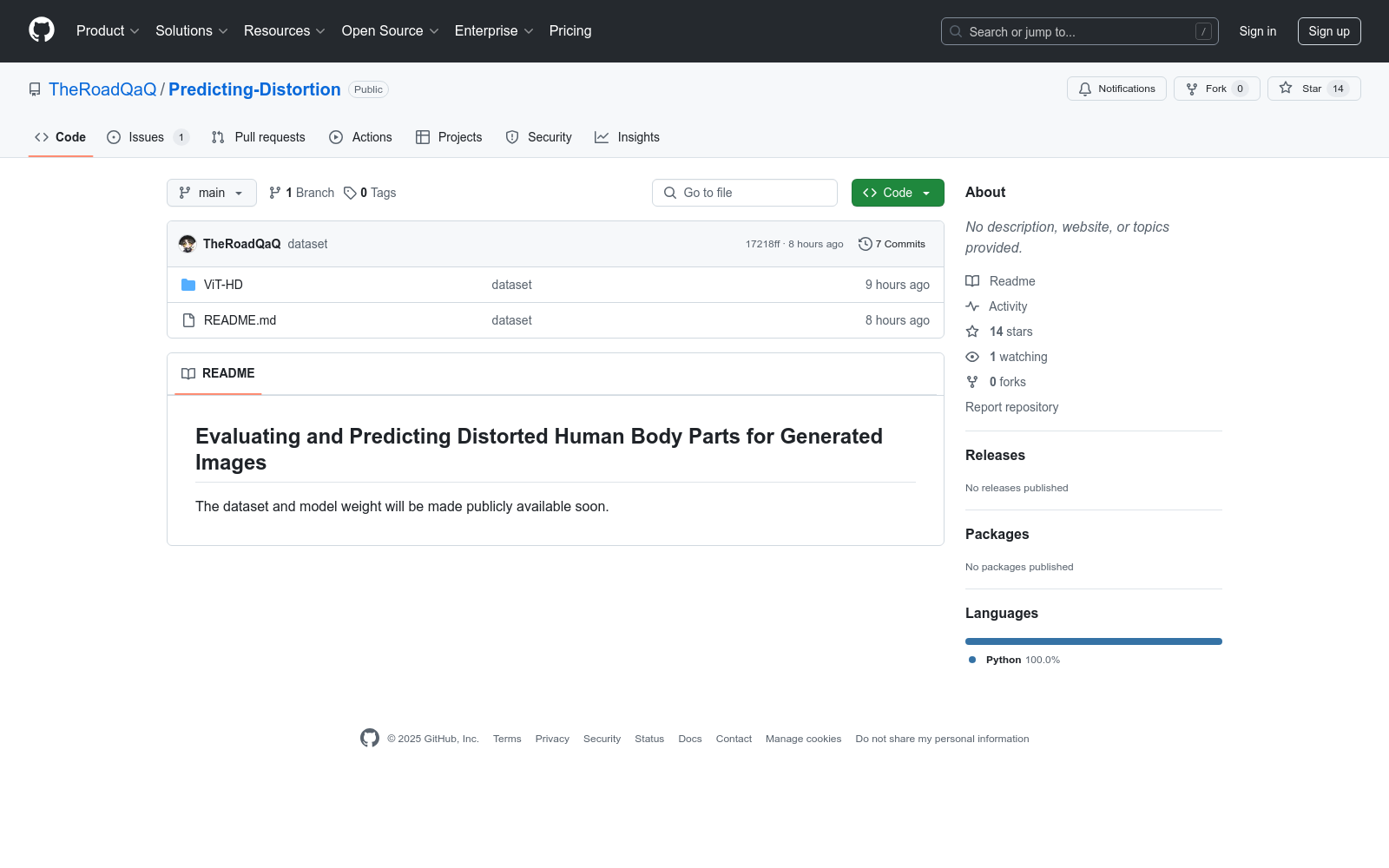Open commit 17218ff hash link
The height and width of the screenshot is (868, 1389).
coord(762,244)
